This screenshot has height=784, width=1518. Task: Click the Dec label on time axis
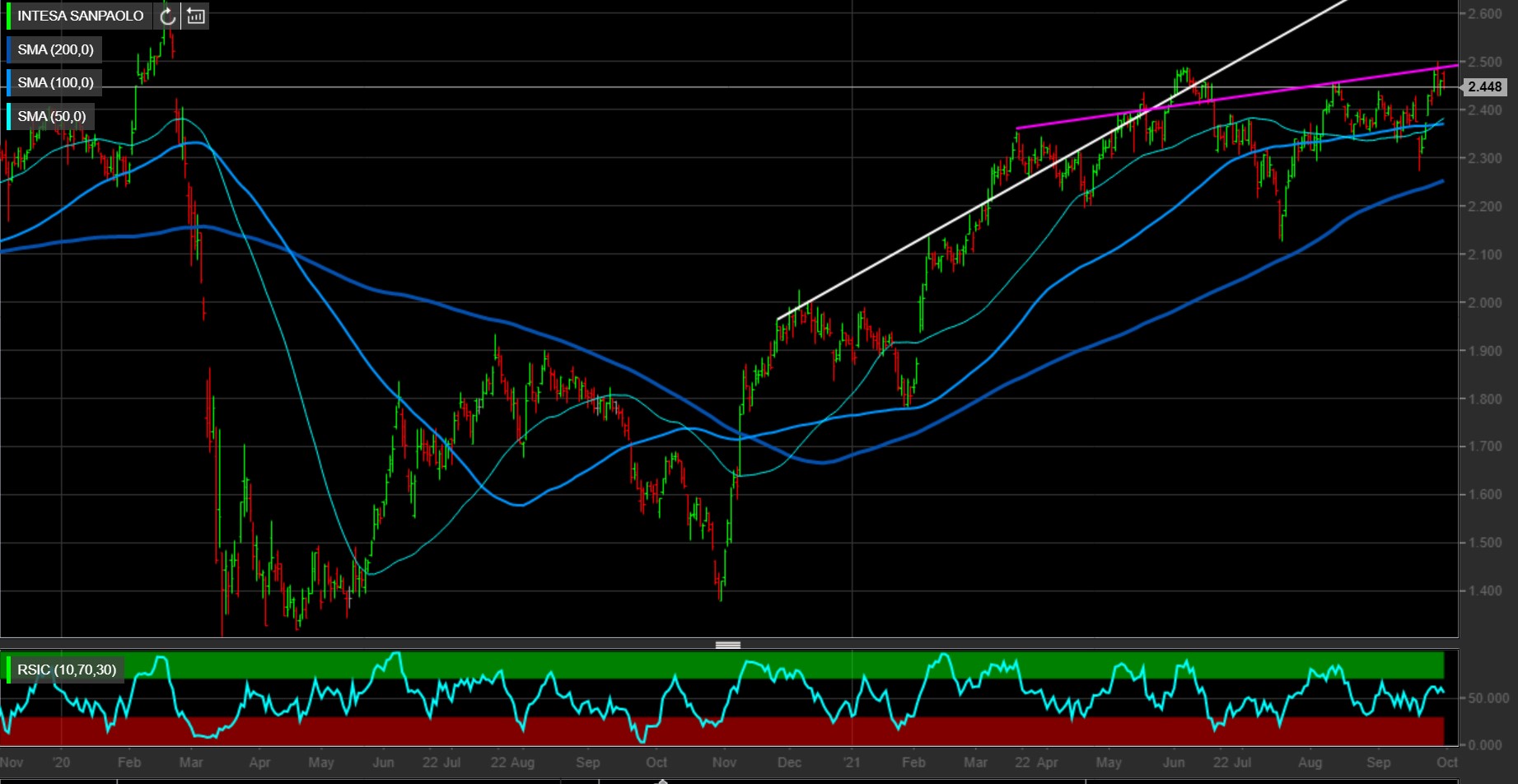click(x=789, y=763)
